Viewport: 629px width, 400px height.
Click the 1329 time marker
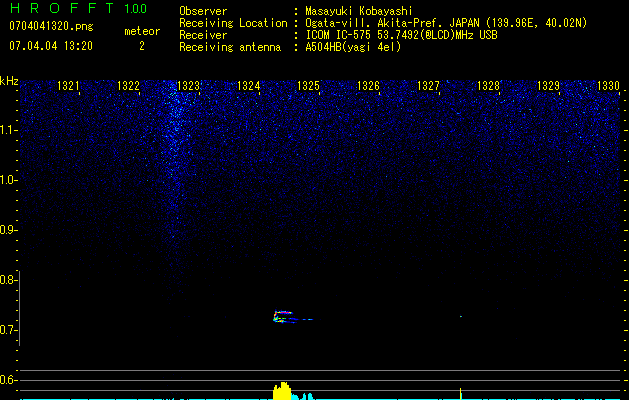click(548, 86)
